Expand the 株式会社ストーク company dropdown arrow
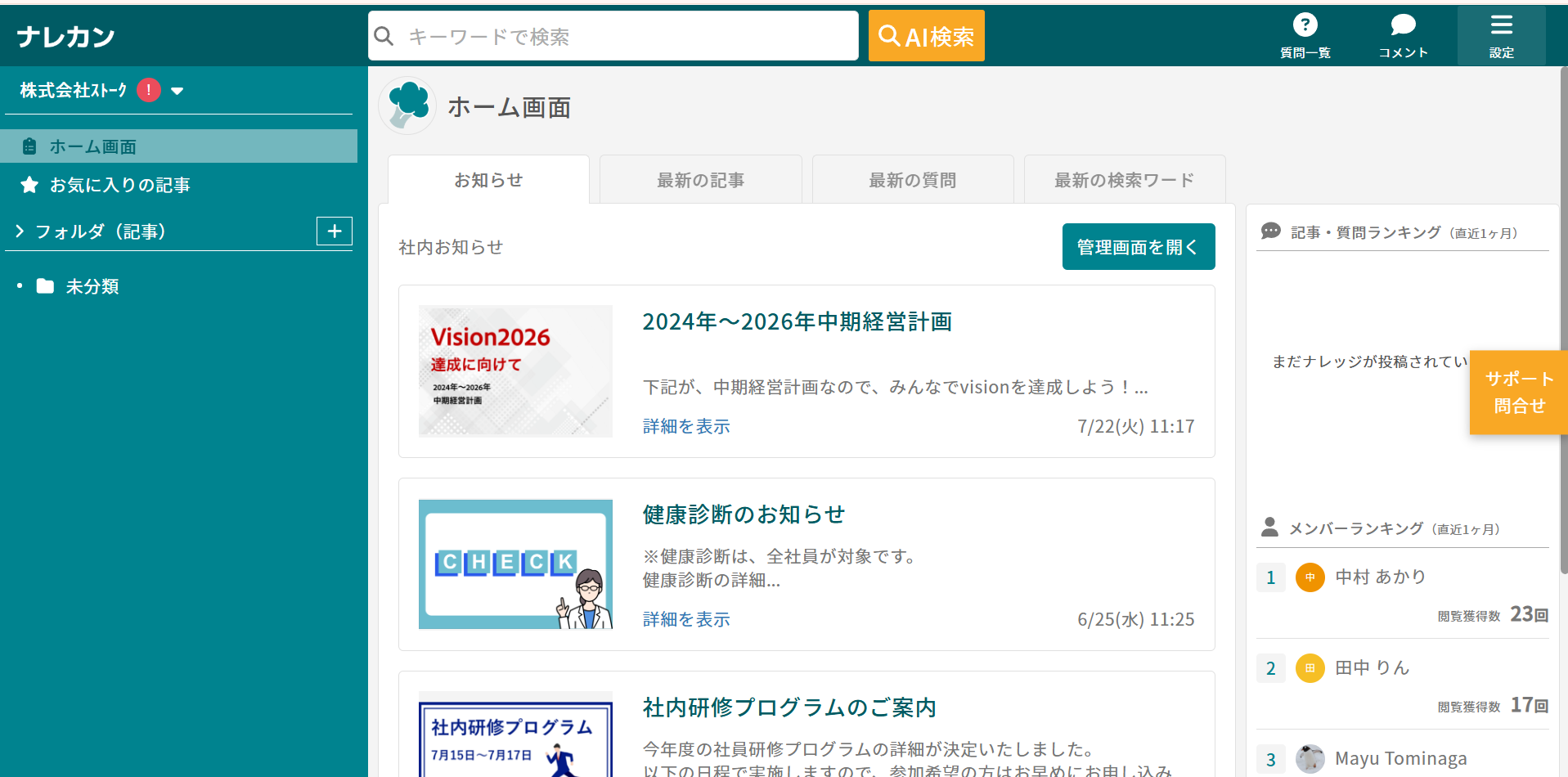 177,91
